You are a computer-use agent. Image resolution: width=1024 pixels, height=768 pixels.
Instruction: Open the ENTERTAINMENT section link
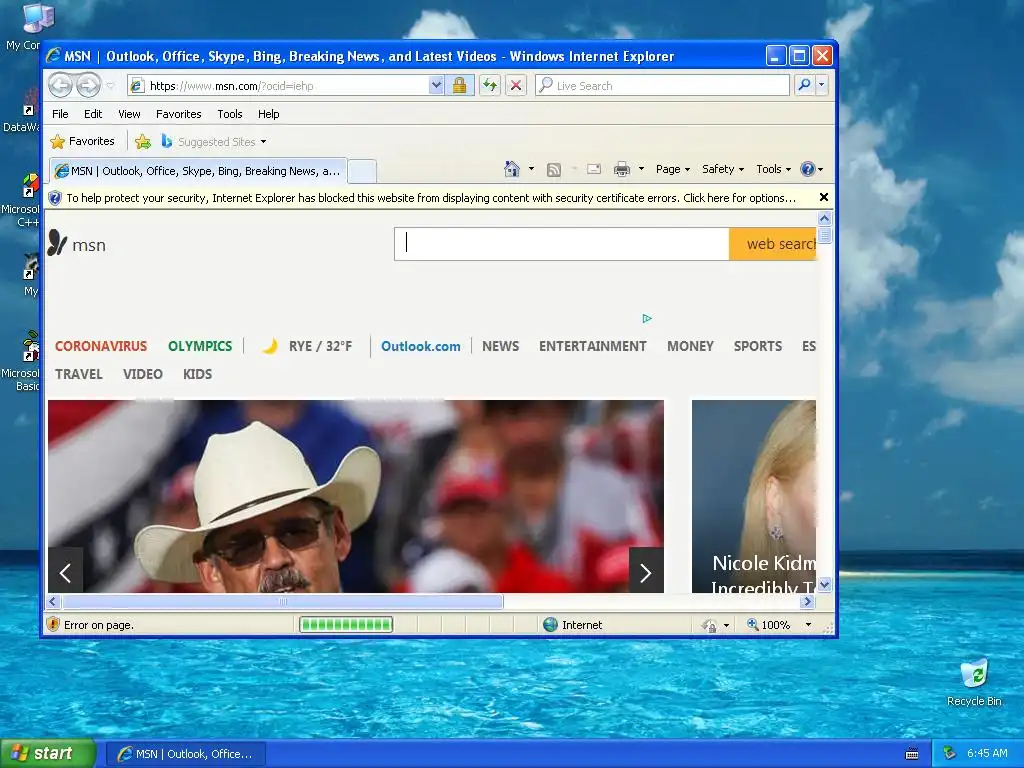(x=592, y=346)
